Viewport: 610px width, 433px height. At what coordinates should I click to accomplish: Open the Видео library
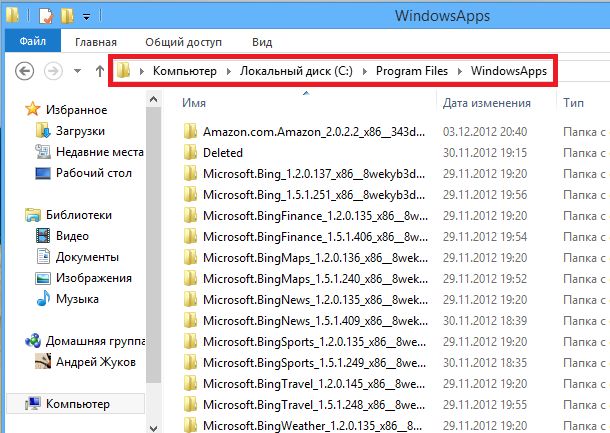72,236
